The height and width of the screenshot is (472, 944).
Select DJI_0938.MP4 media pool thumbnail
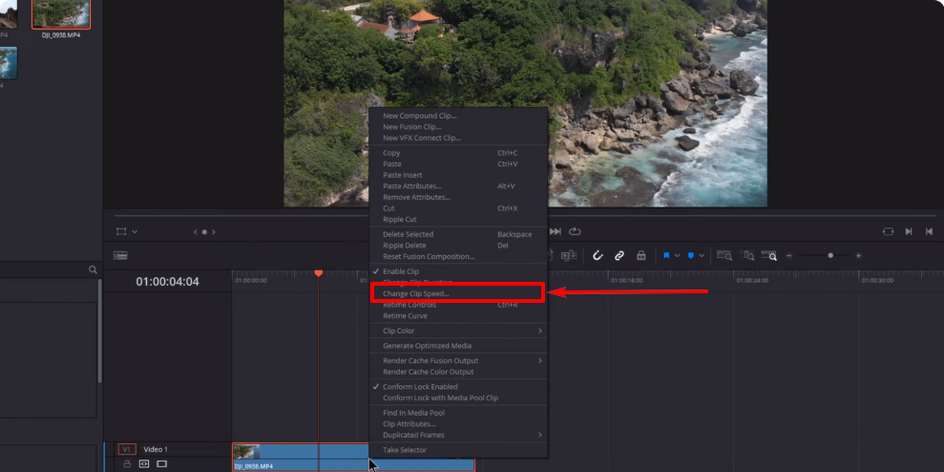coord(61,14)
